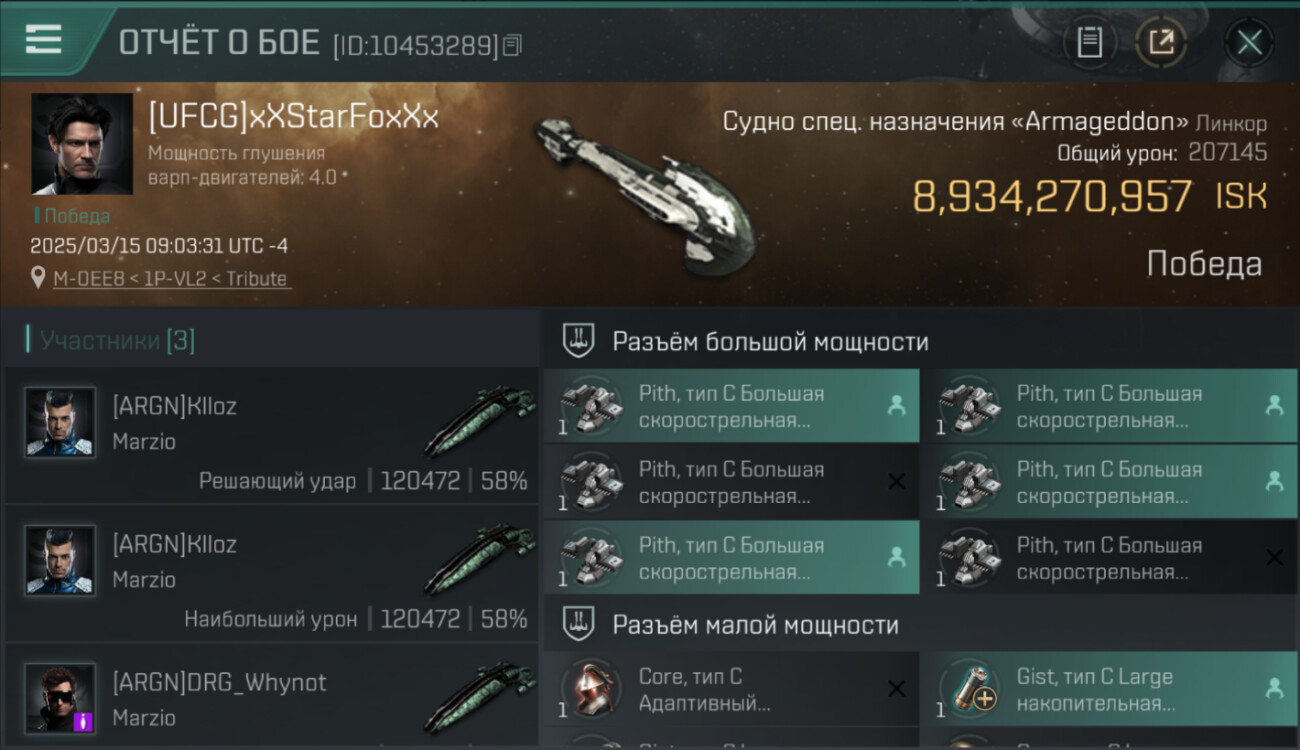Toggle the X marker on last Pith module
The image size is (1300, 750).
tap(1273, 558)
